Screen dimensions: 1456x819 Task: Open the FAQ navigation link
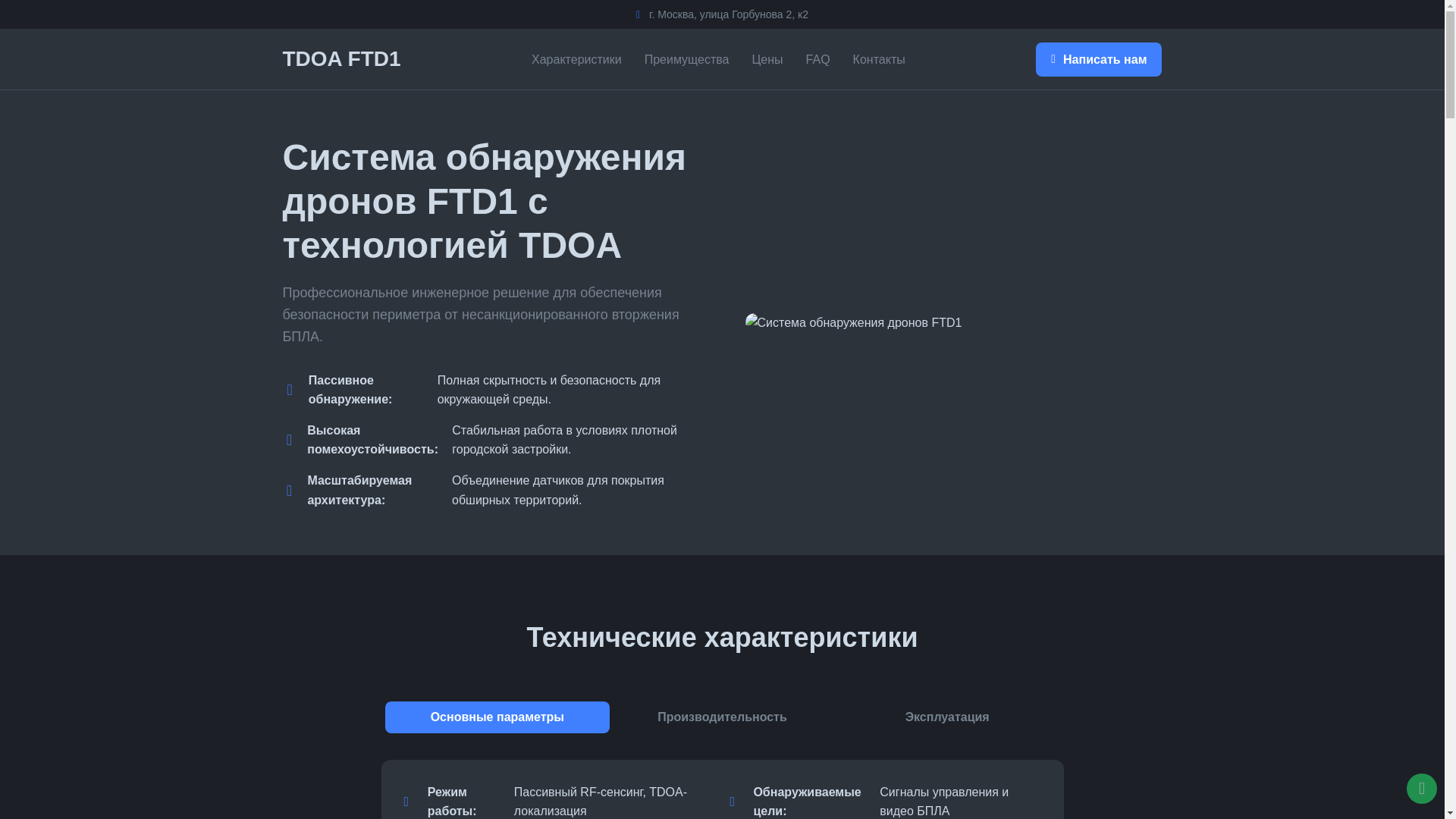click(817, 59)
